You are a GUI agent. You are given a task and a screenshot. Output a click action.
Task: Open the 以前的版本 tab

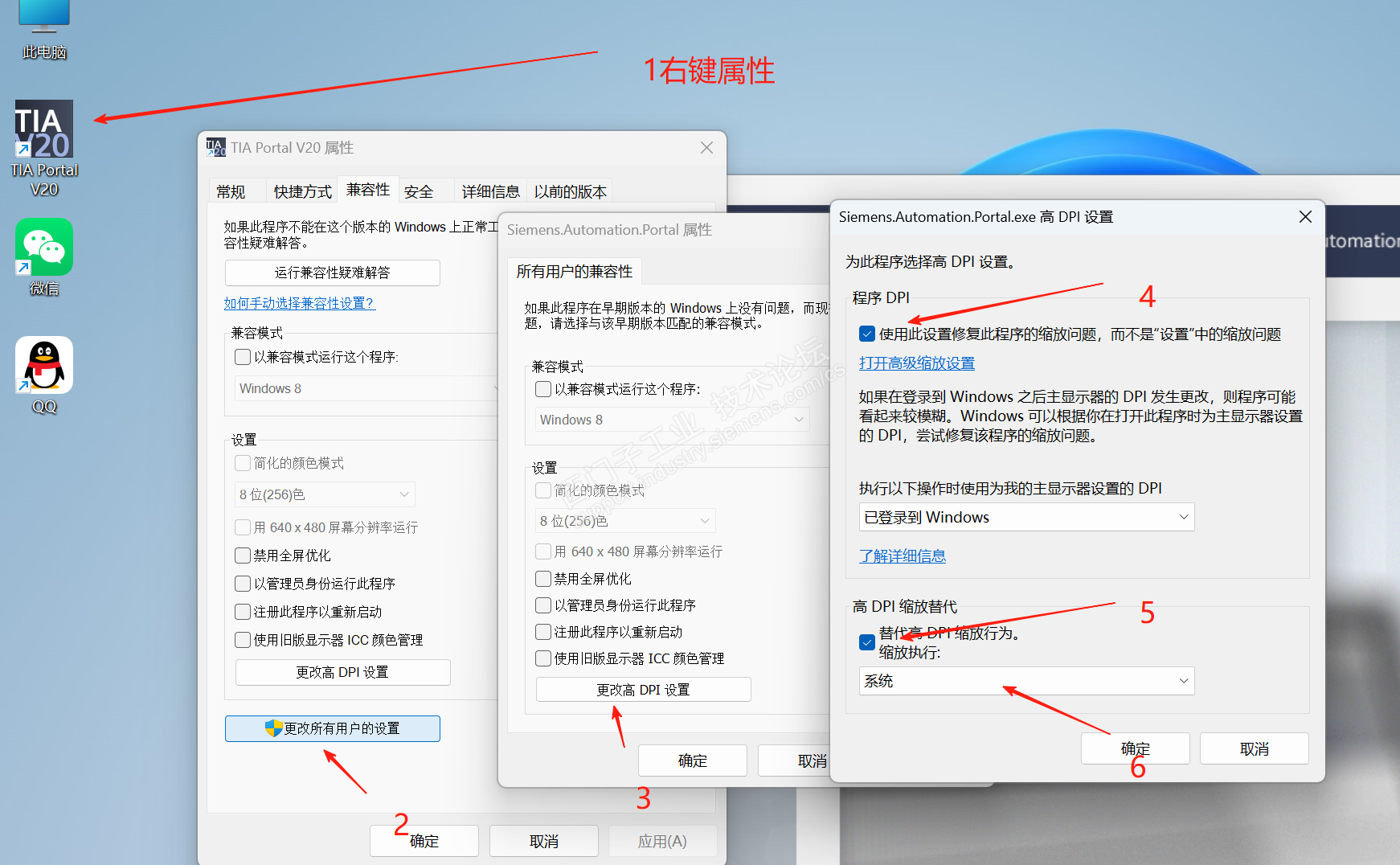click(570, 191)
